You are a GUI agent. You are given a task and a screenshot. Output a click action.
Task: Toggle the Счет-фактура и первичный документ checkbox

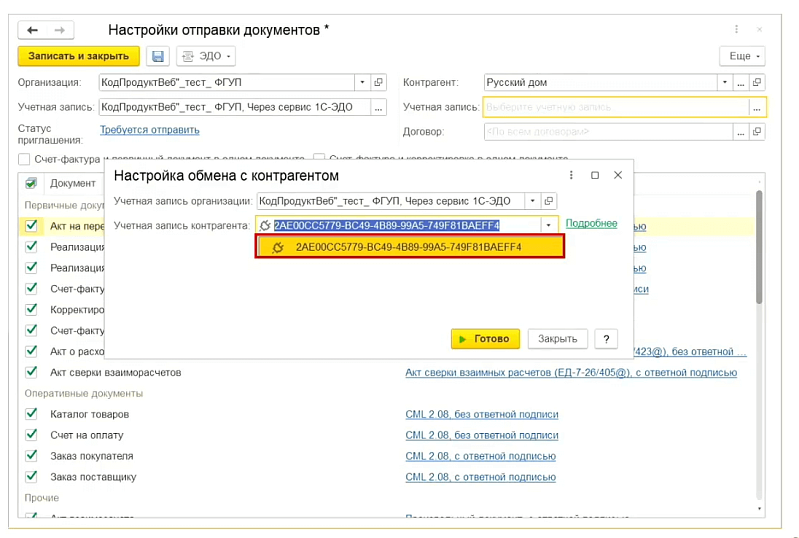coord(24,159)
